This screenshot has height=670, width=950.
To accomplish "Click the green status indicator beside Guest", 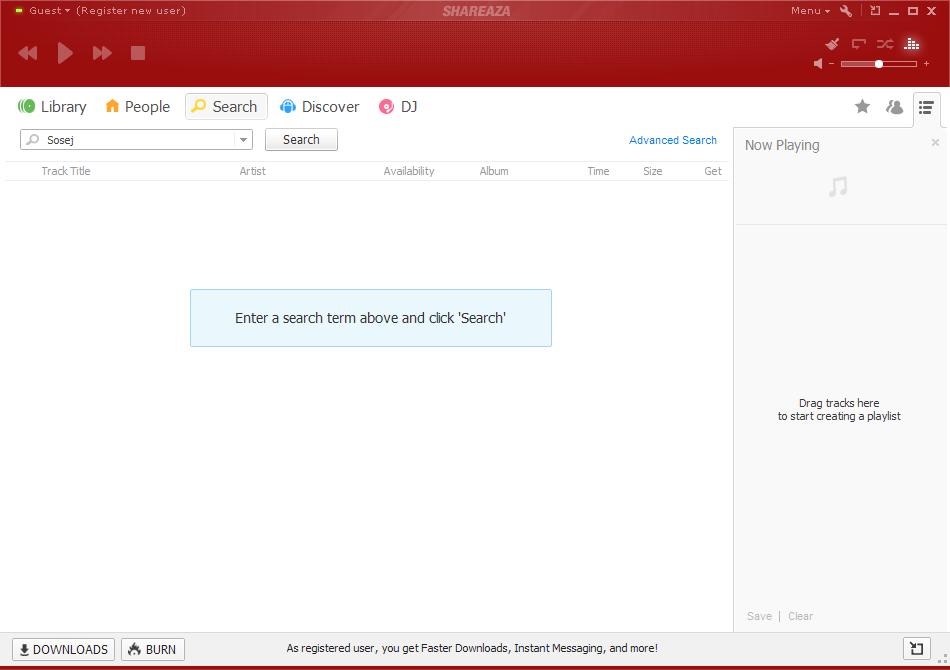I will pyautogui.click(x=19, y=10).
